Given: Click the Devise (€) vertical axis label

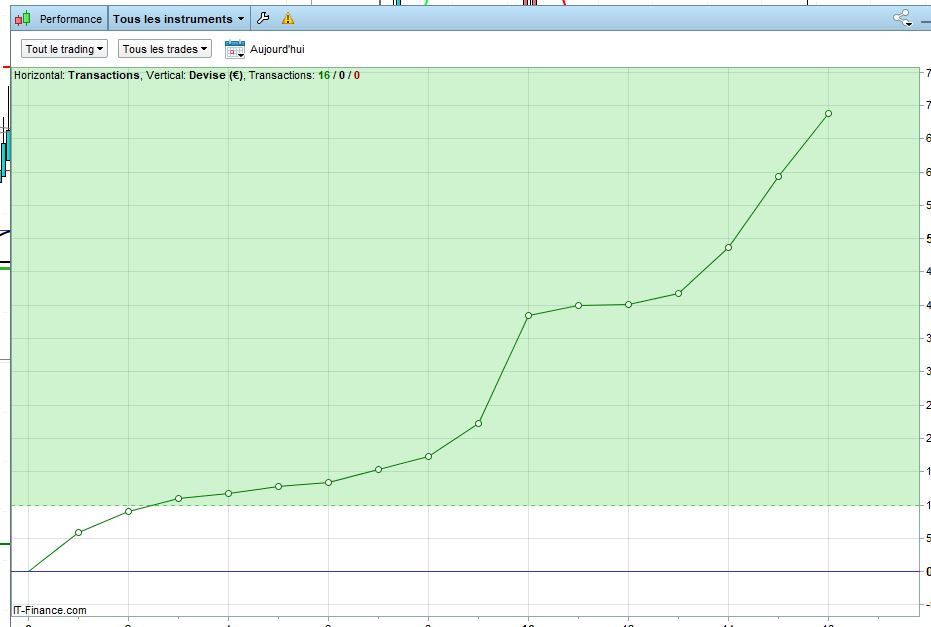Looking at the screenshot, I should pos(216,75).
